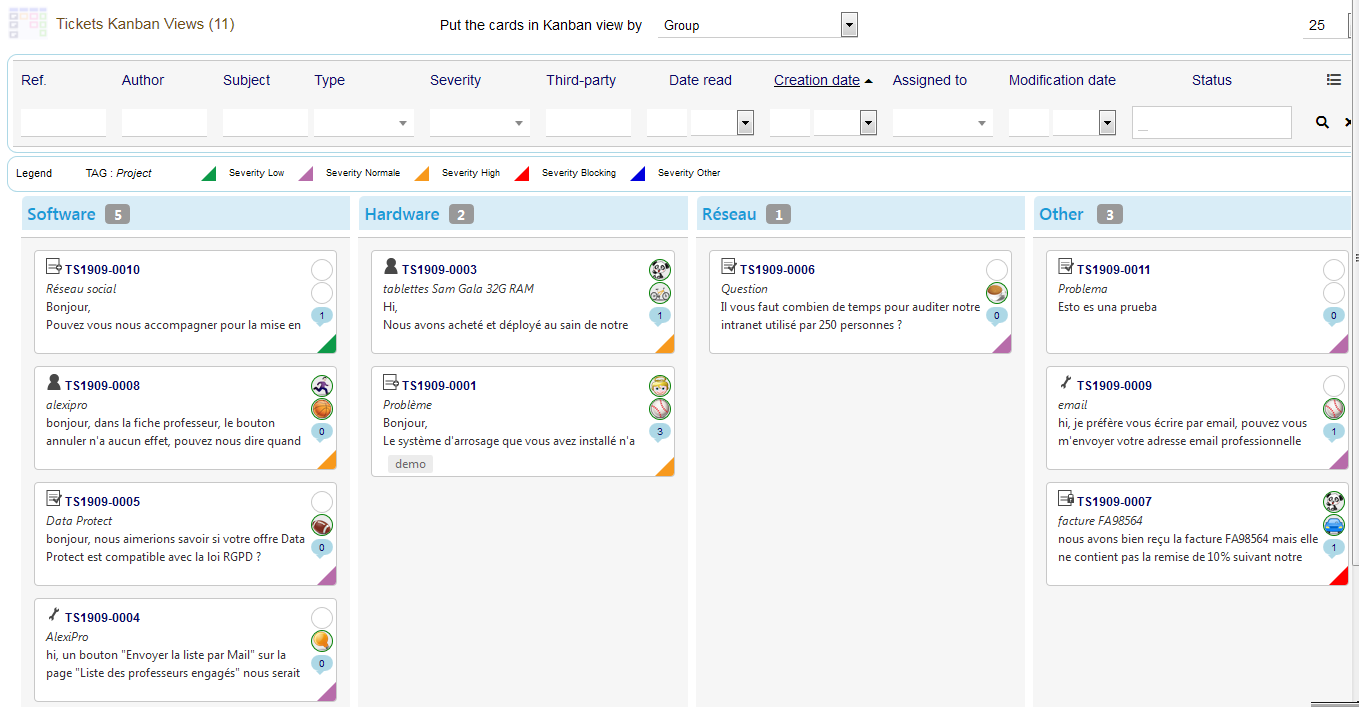
Task: Click the search magnifier icon in filter row
Action: pyautogui.click(x=1322, y=122)
